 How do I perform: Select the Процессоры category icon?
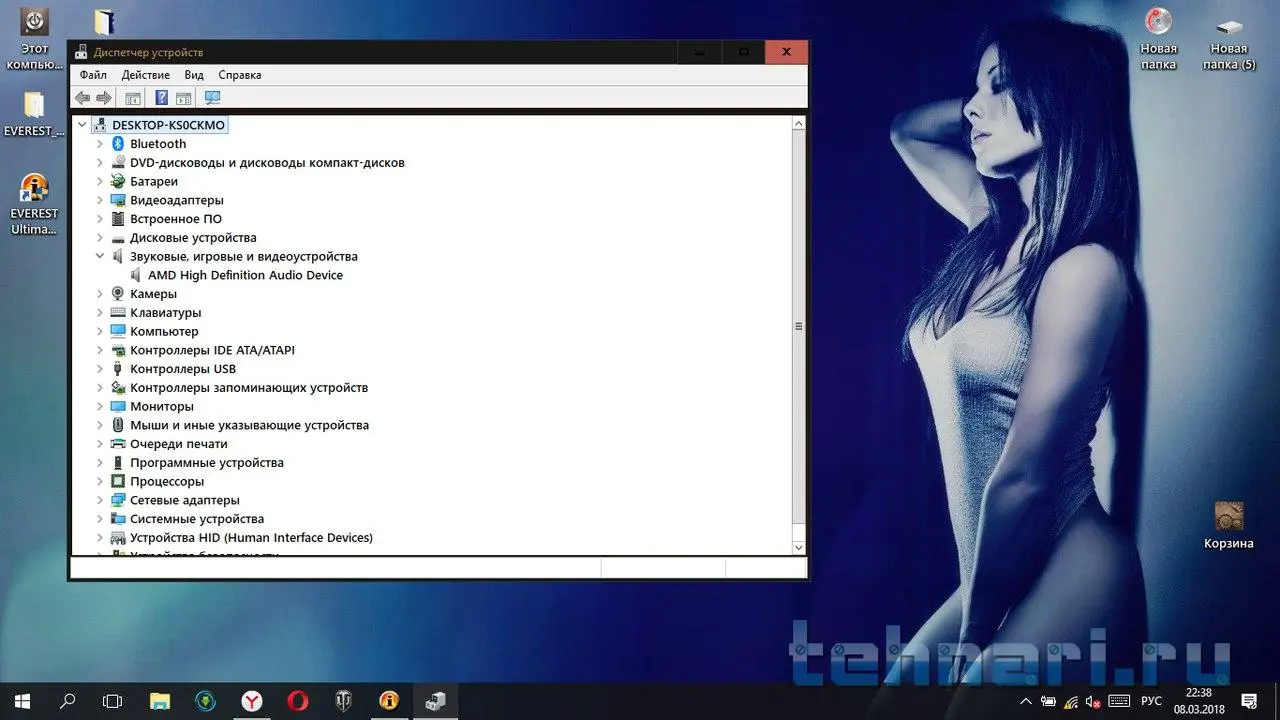pos(118,482)
